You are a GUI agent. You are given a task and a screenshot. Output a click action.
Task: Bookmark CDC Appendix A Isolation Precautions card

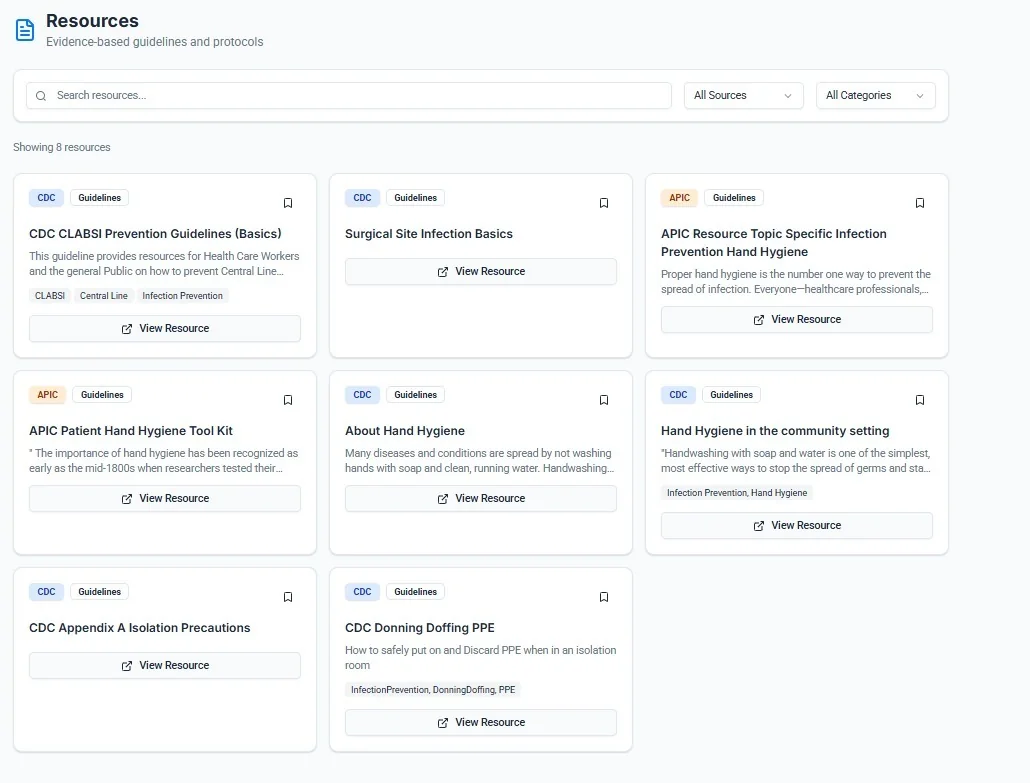point(288,597)
